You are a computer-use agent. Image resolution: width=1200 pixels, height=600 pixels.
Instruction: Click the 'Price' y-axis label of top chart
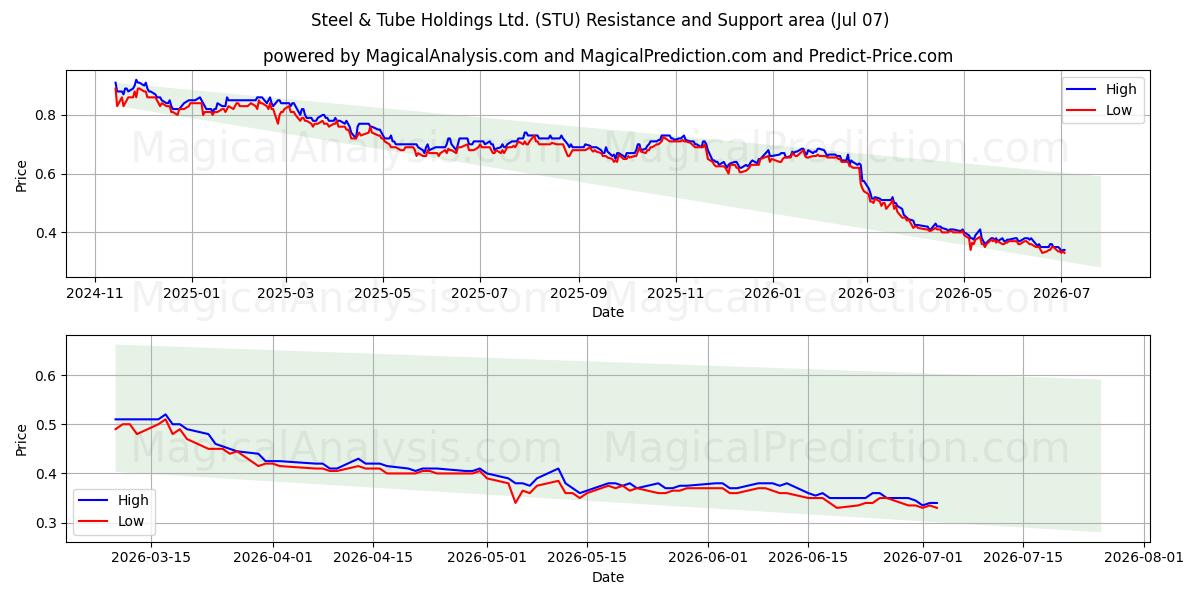22,174
